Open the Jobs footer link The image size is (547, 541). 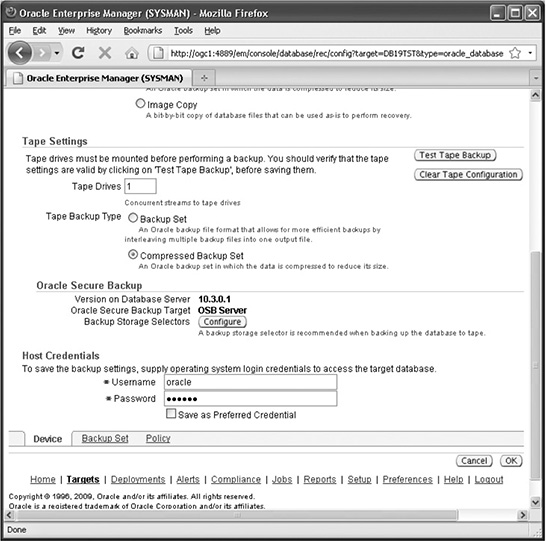(x=282, y=480)
